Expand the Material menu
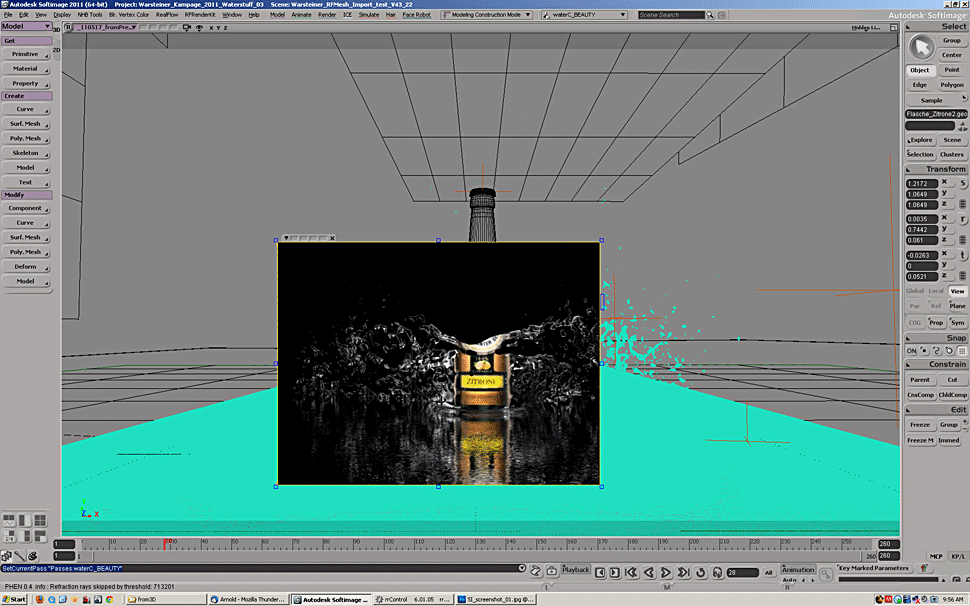The width and height of the screenshot is (970, 606). click(25, 69)
